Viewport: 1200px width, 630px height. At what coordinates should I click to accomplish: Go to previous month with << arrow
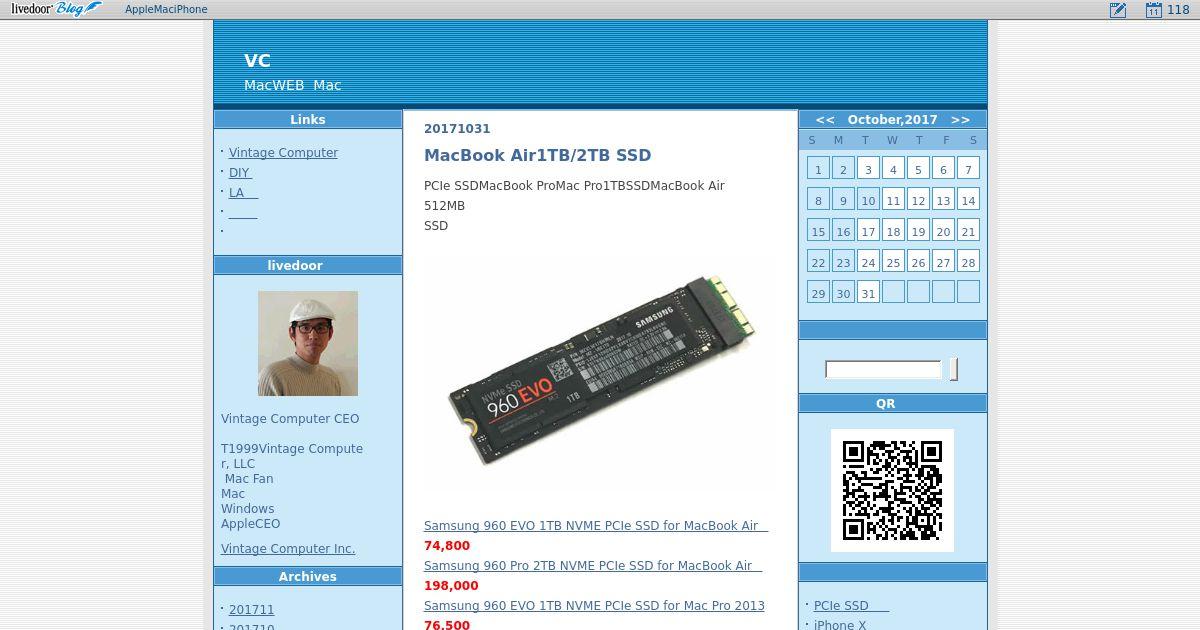point(825,120)
